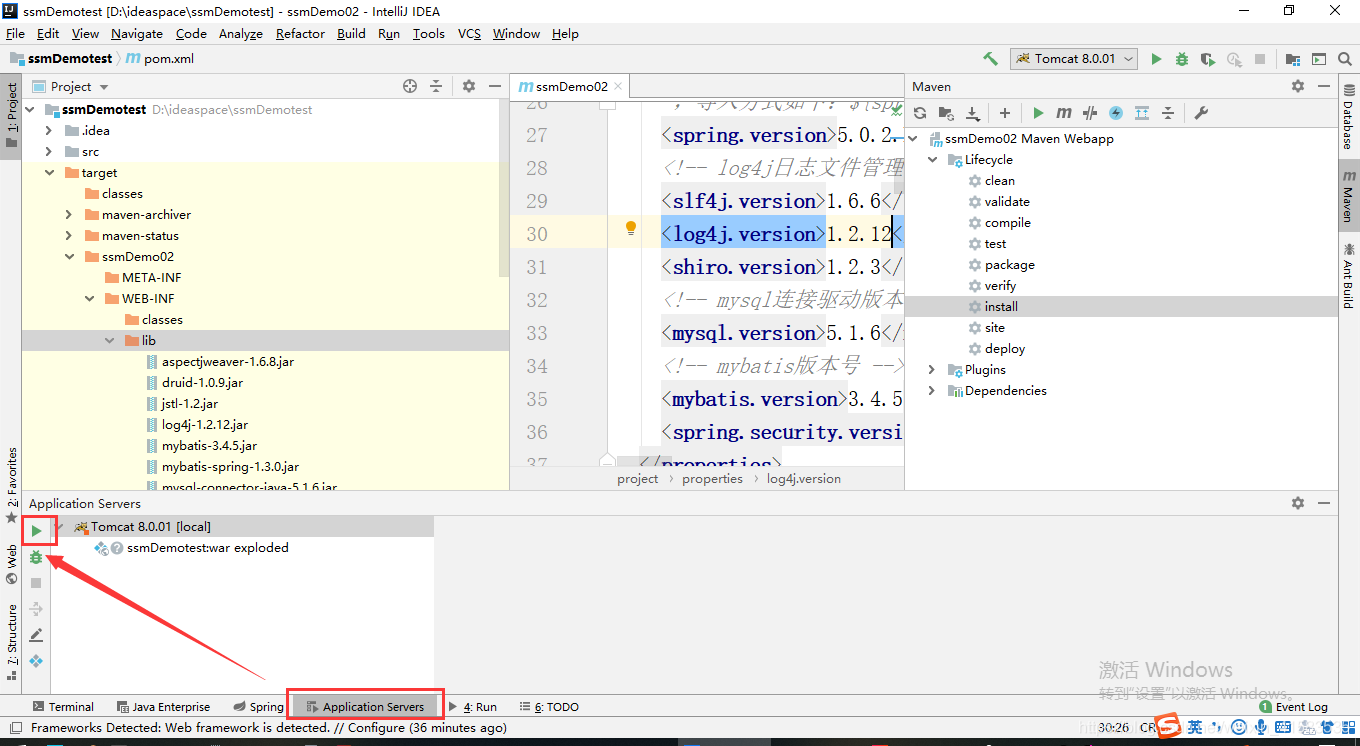
Task: Click intention lightbulb on line 30
Action: pyautogui.click(x=631, y=228)
